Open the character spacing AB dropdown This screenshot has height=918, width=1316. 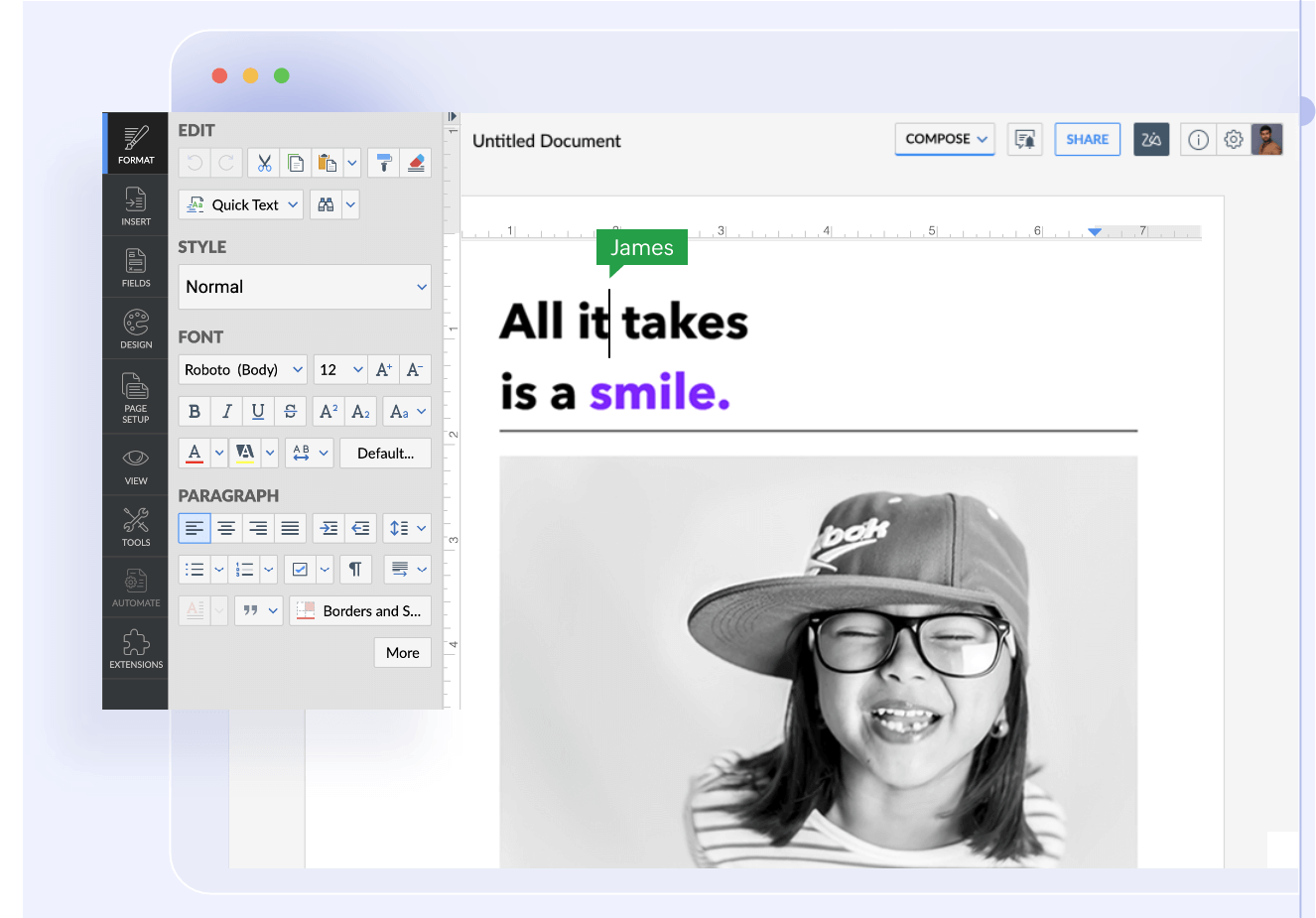pyautogui.click(x=309, y=453)
